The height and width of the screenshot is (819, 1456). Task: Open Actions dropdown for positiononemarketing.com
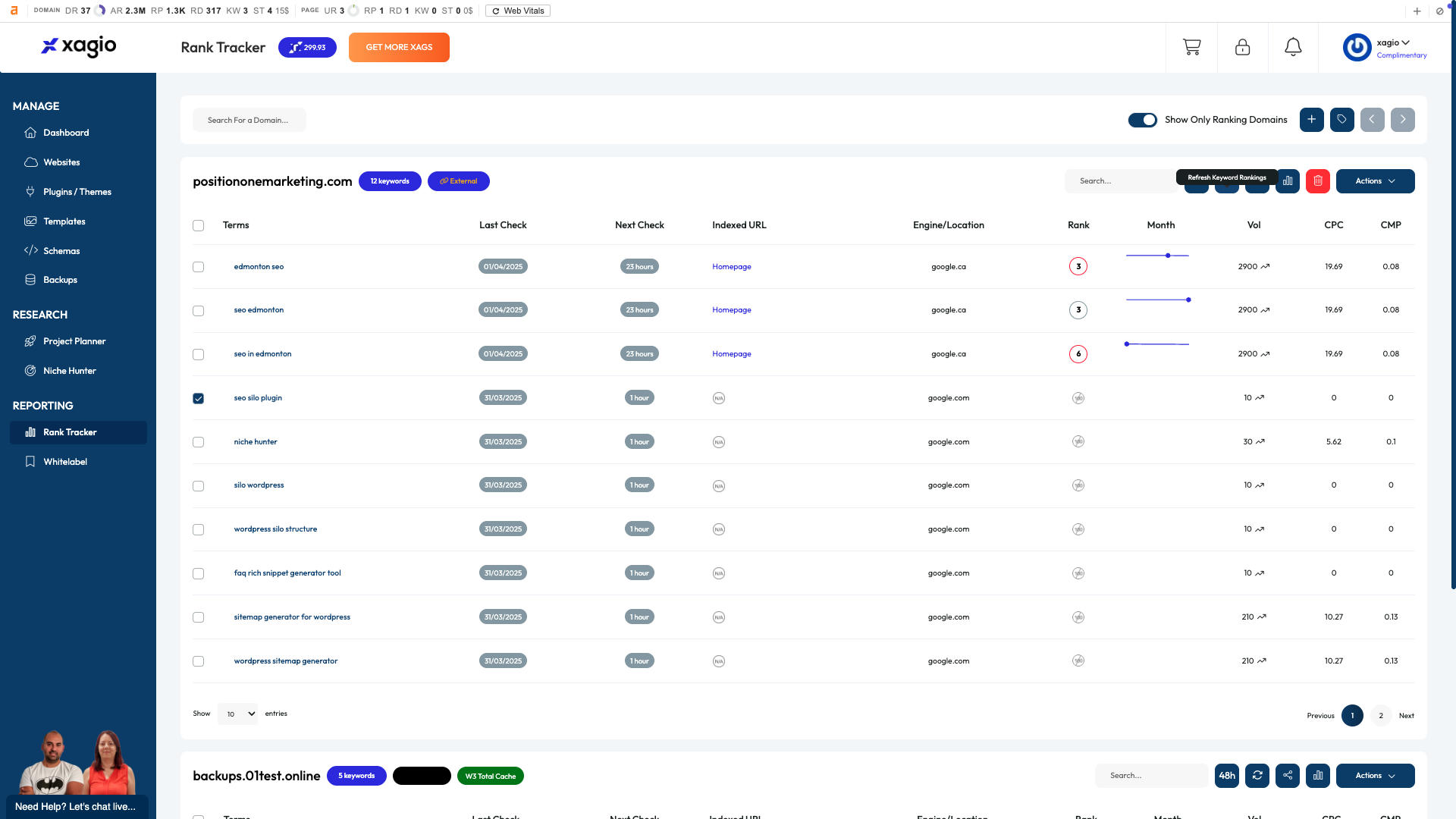[x=1375, y=181]
